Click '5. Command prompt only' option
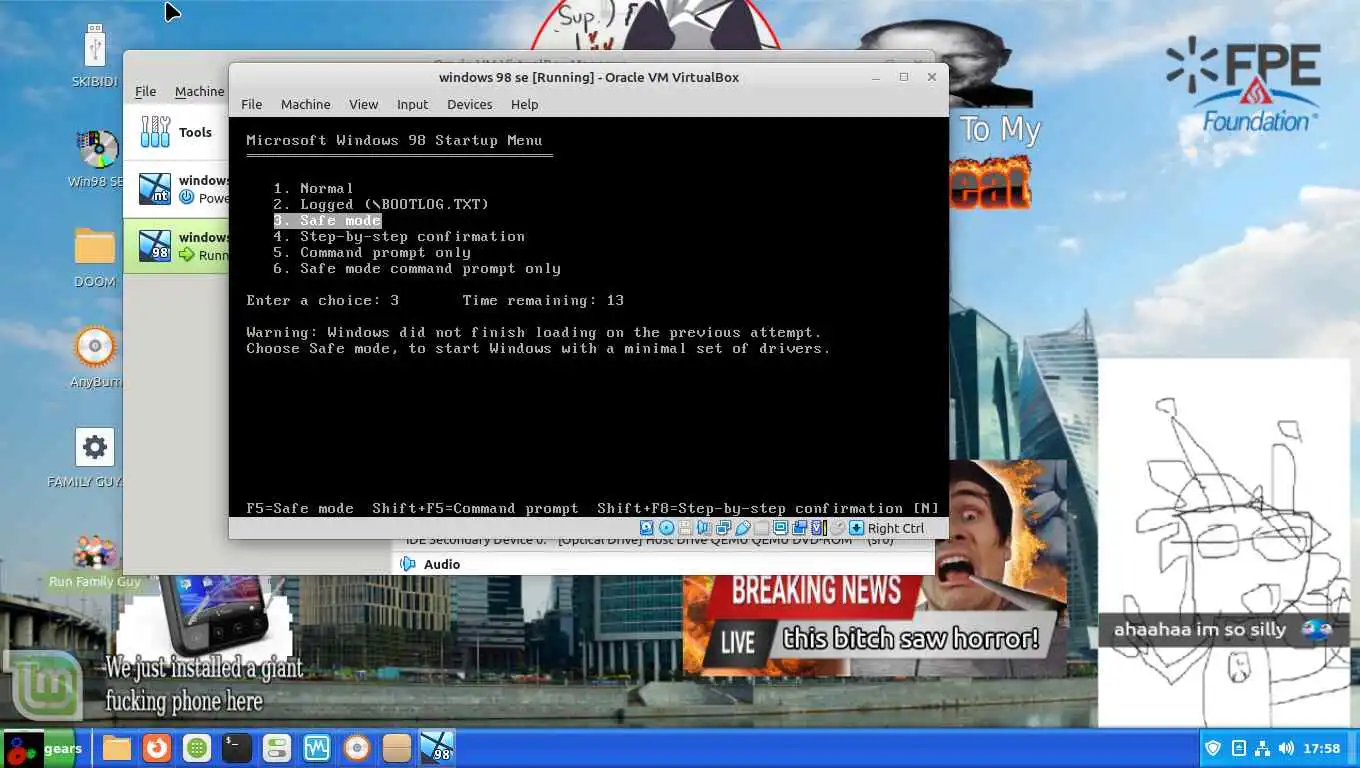Image resolution: width=1360 pixels, height=768 pixels. (x=372, y=252)
